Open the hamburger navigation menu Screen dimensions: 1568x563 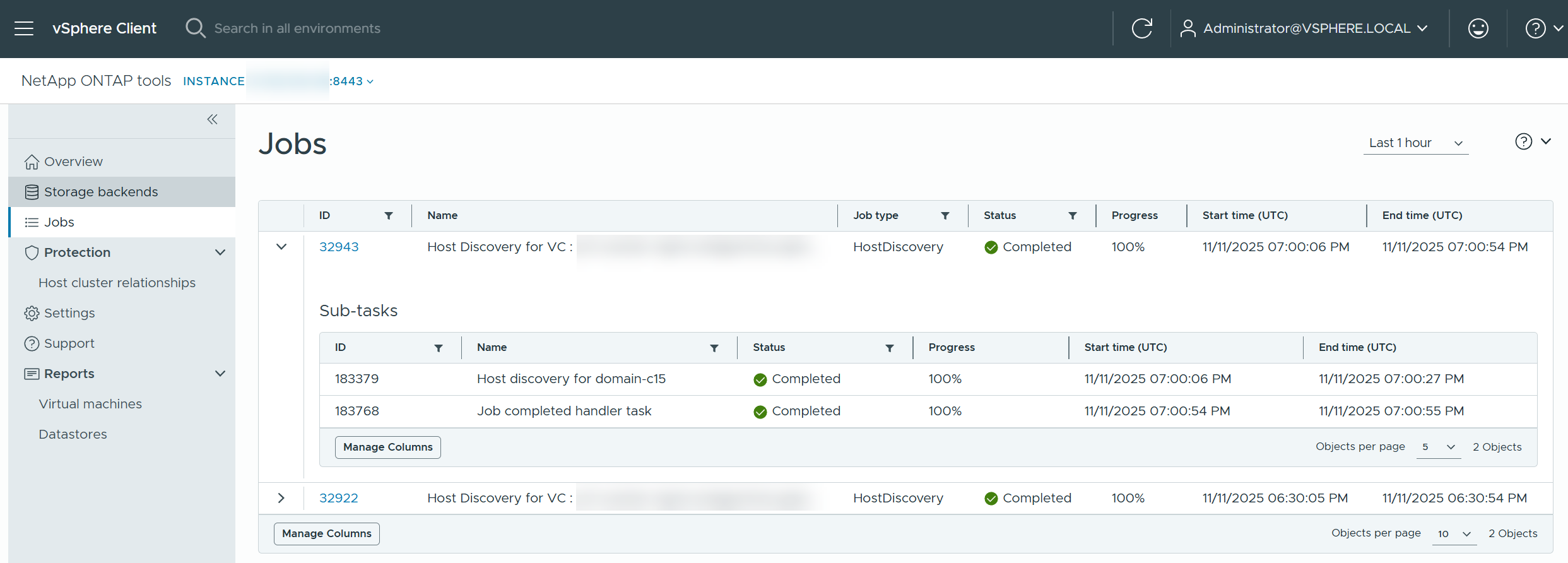click(x=24, y=28)
